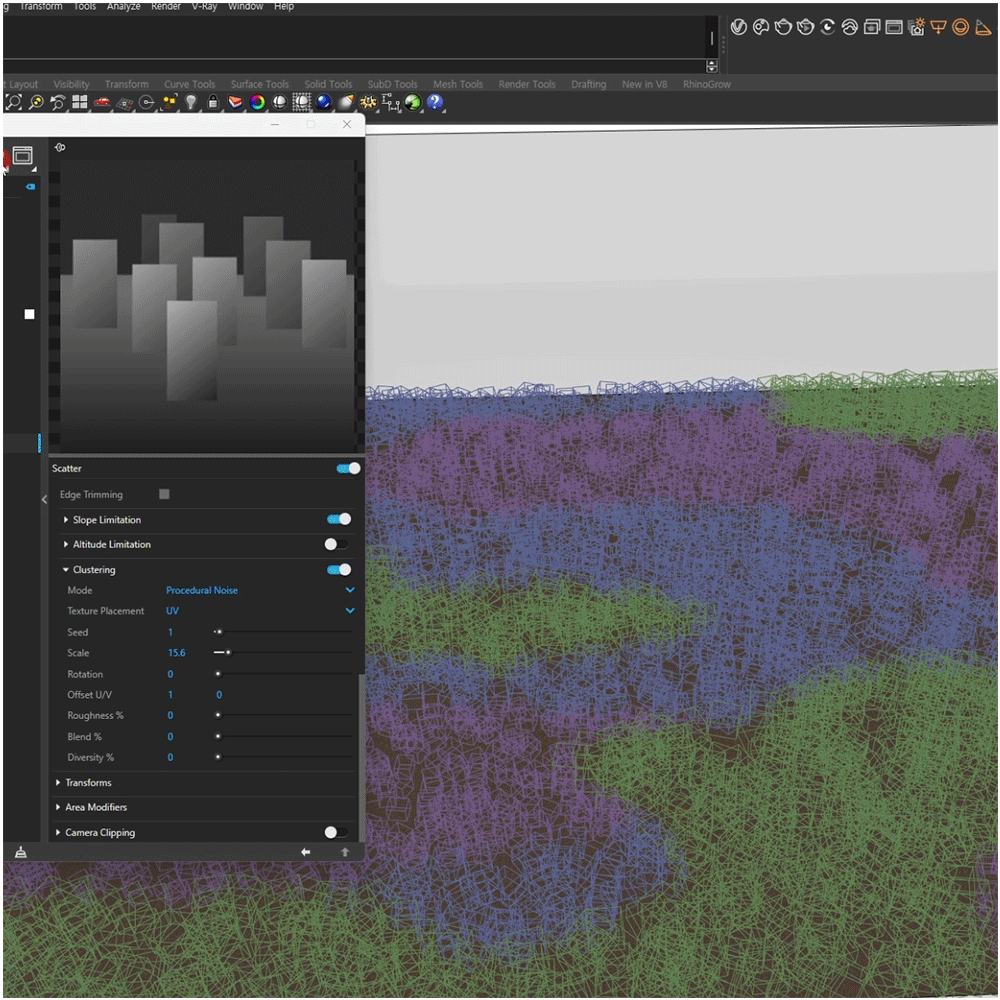Click the preview options icon above the swatch
The height and width of the screenshot is (1000, 1000).
click(x=60, y=147)
